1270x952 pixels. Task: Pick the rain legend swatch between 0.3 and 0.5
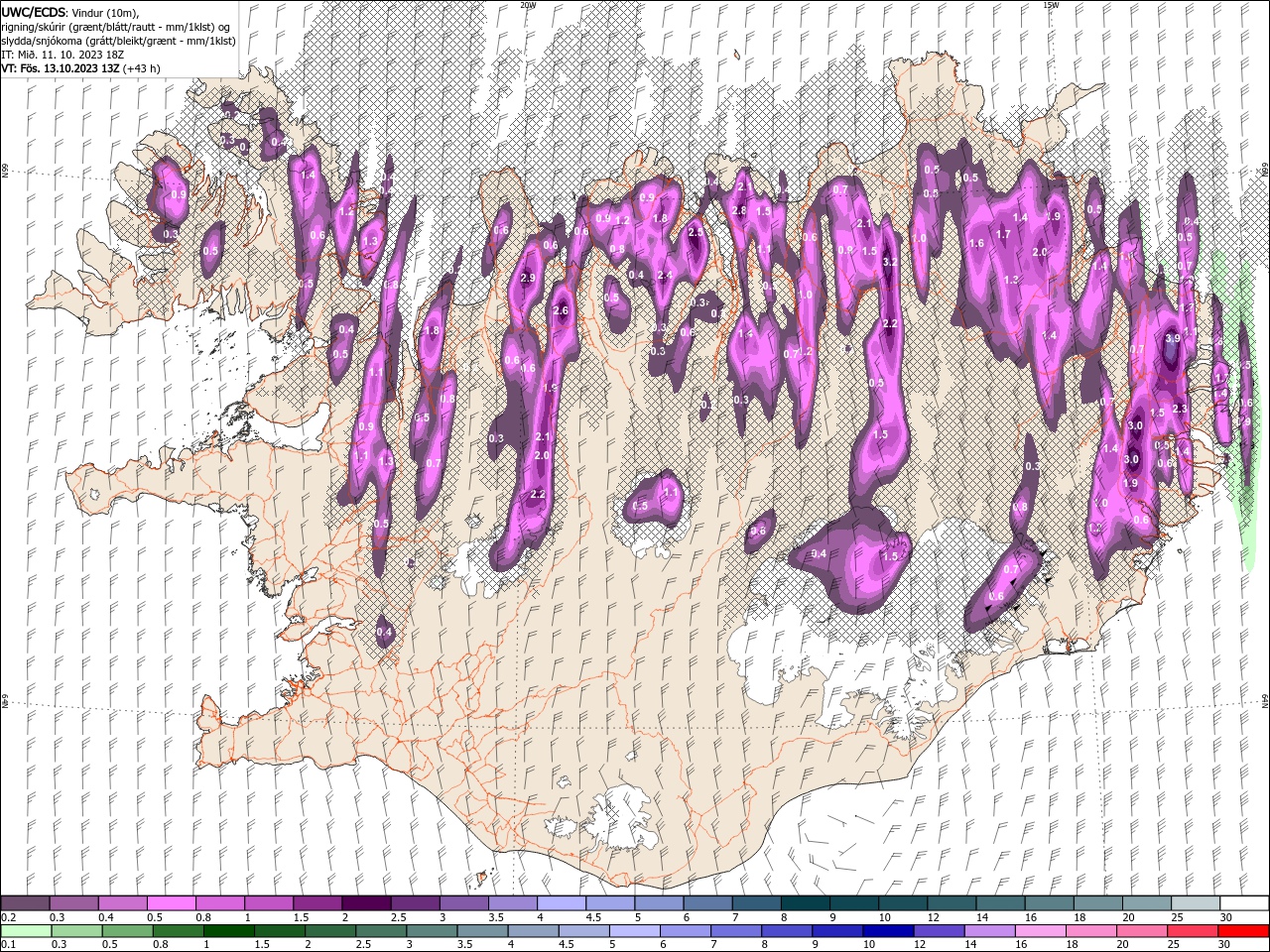click(x=77, y=931)
